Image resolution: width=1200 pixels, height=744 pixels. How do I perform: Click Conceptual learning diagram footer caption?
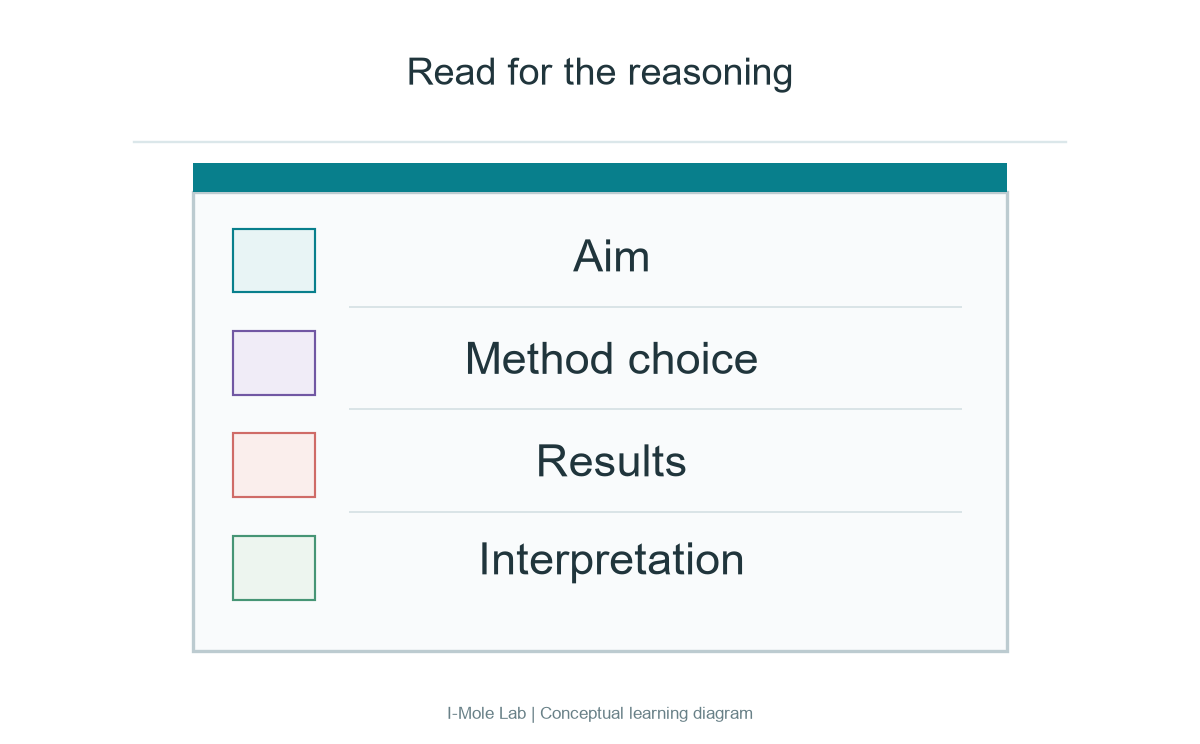point(646,713)
